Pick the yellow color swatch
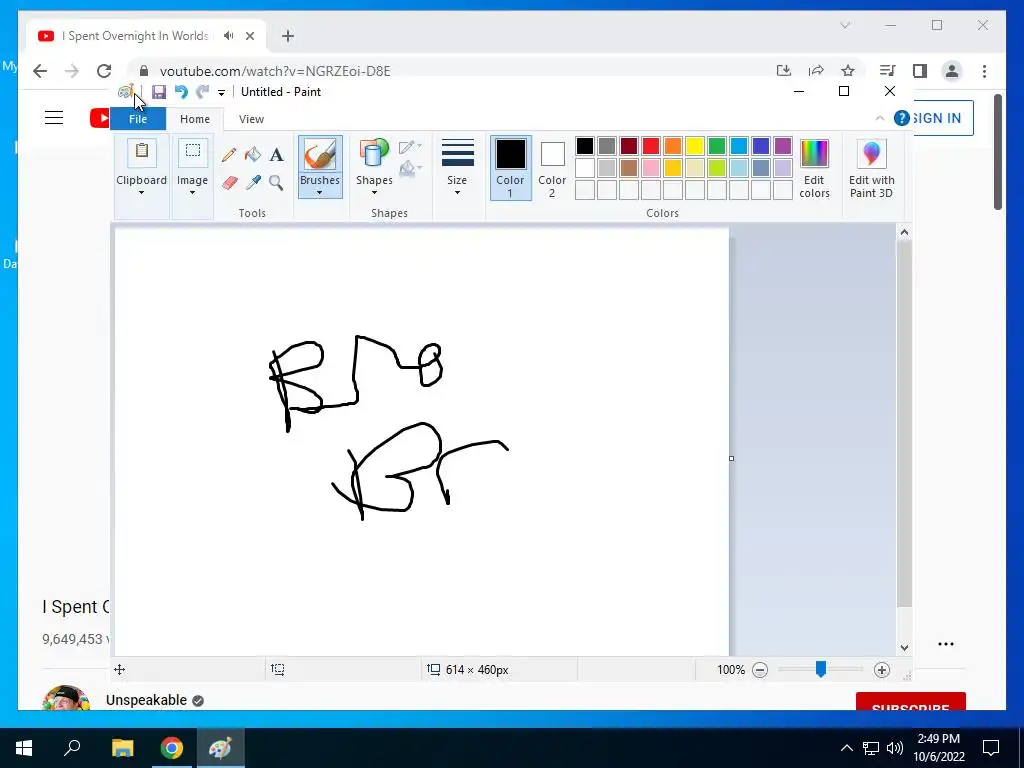Screen dimensions: 1024x768 (x=695, y=146)
